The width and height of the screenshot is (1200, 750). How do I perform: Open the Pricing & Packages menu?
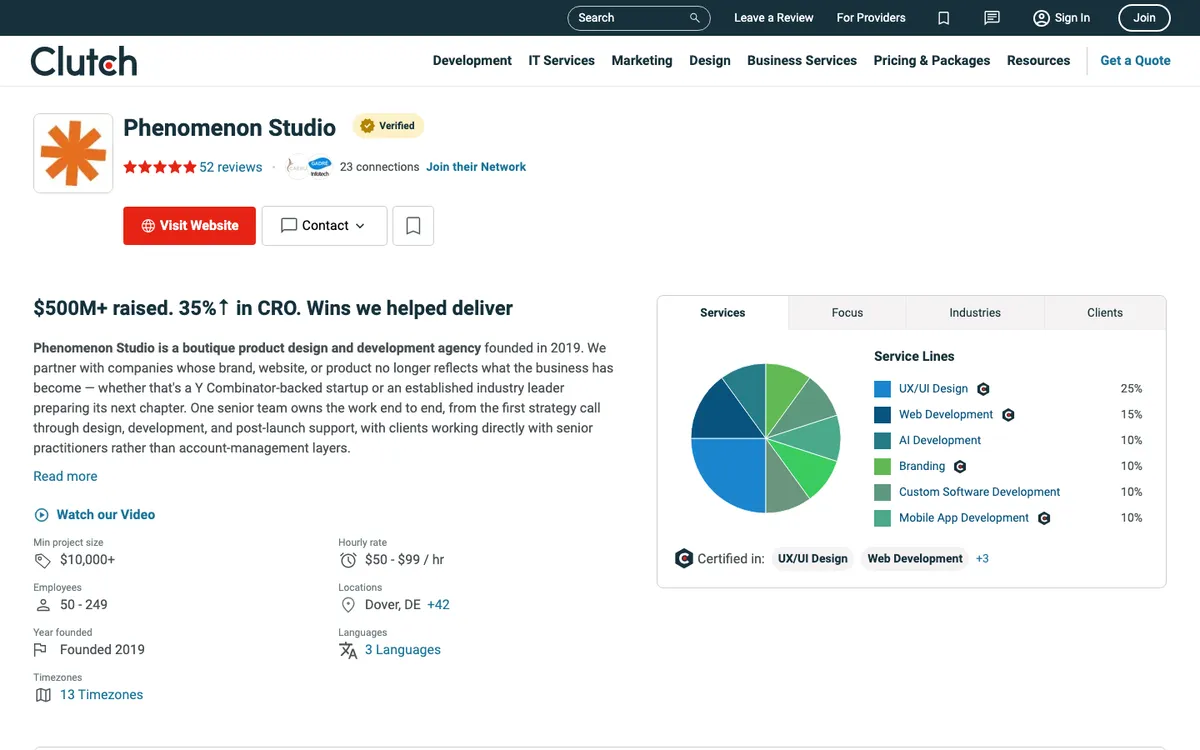932,61
